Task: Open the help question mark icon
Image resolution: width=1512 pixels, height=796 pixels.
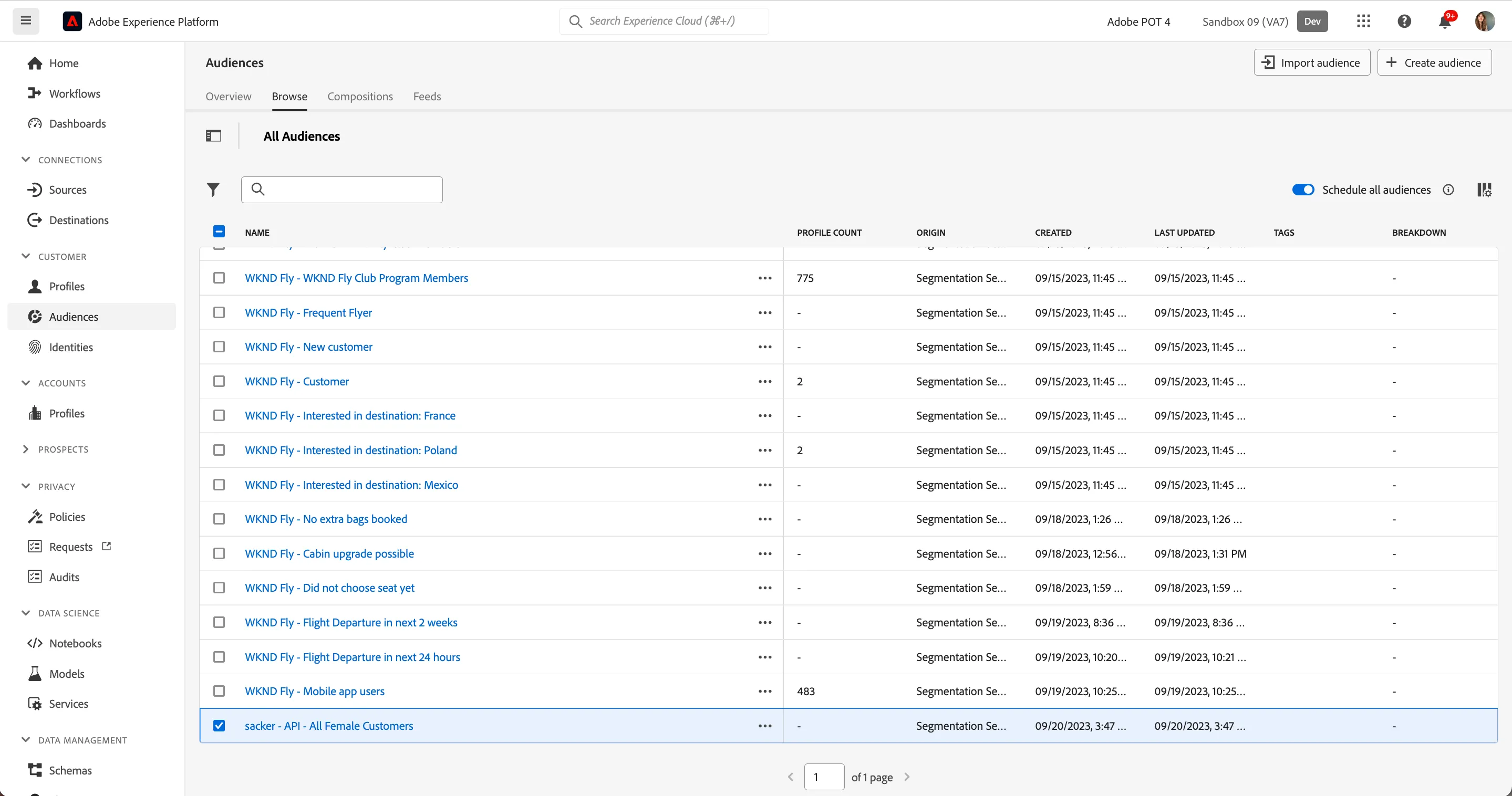Action: point(1404,21)
